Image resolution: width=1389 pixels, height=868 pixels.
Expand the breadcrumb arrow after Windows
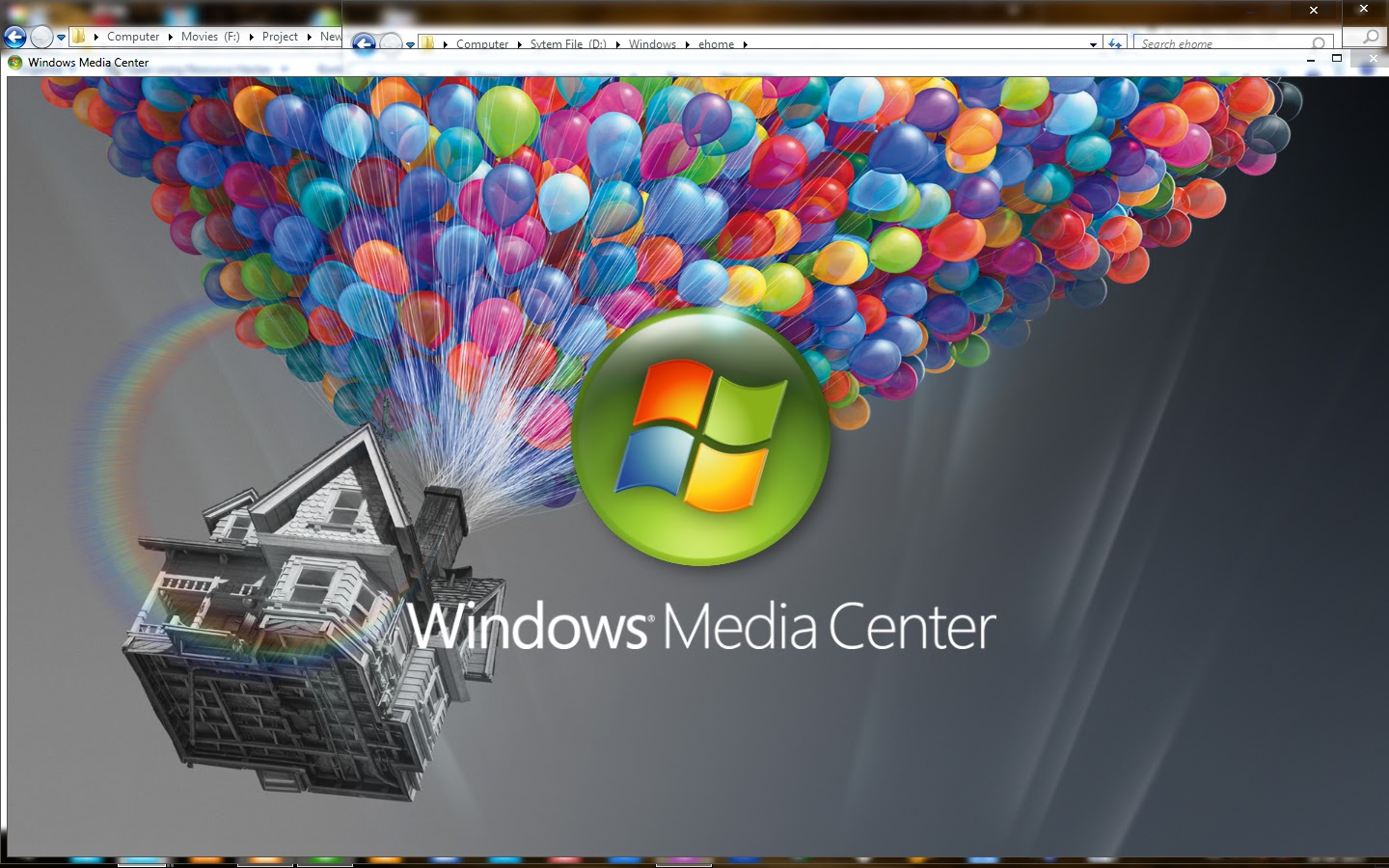point(689,44)
